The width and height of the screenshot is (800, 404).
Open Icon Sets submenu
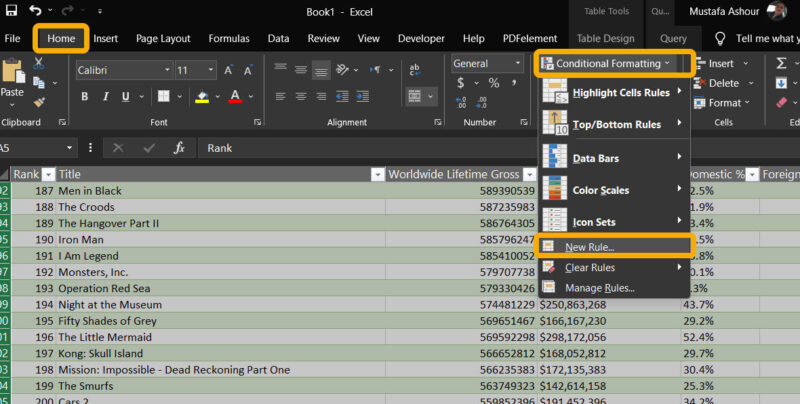[x=614, y=222]
